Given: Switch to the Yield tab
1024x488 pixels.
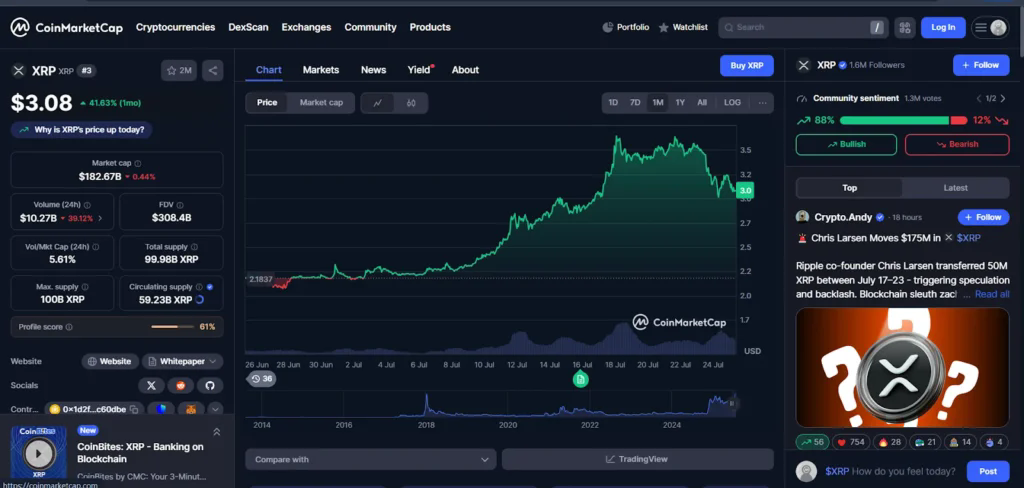Looking at the screenshot, I should click(420, 70).
